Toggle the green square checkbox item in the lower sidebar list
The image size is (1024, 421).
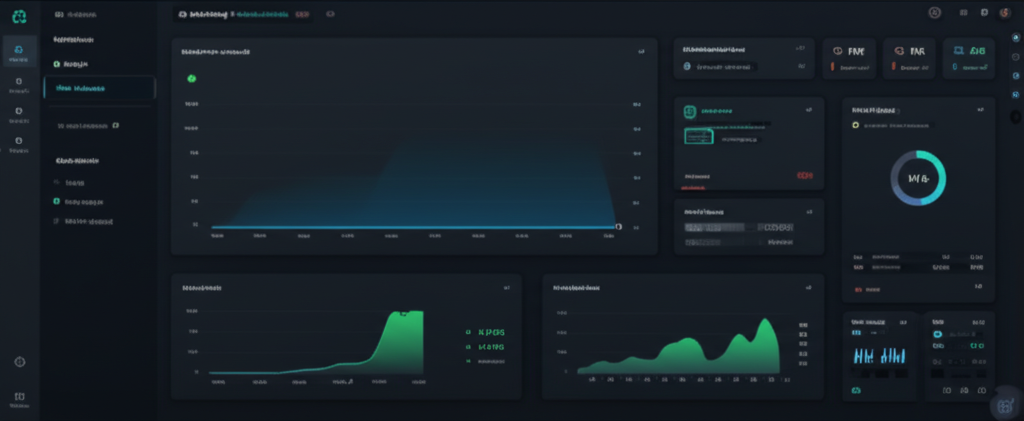coord(56,201)
